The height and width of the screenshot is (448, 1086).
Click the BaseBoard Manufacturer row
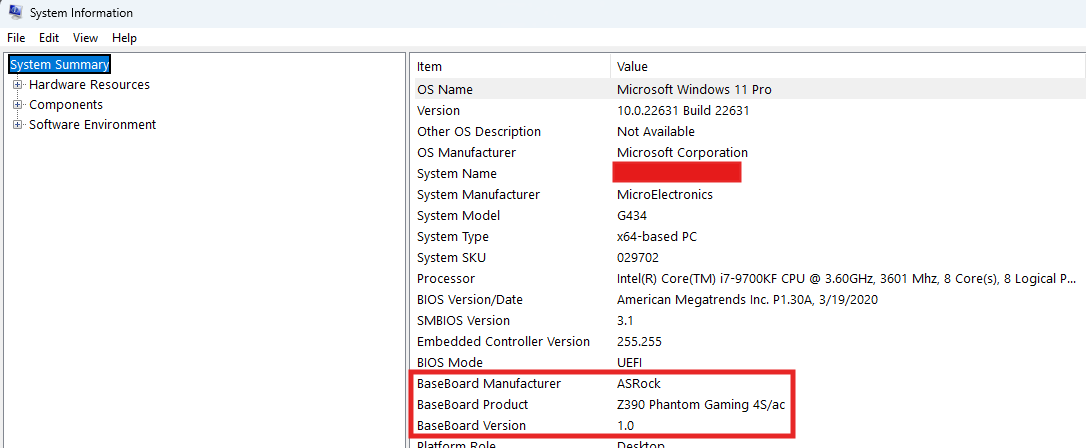click(x=489, y=384)
